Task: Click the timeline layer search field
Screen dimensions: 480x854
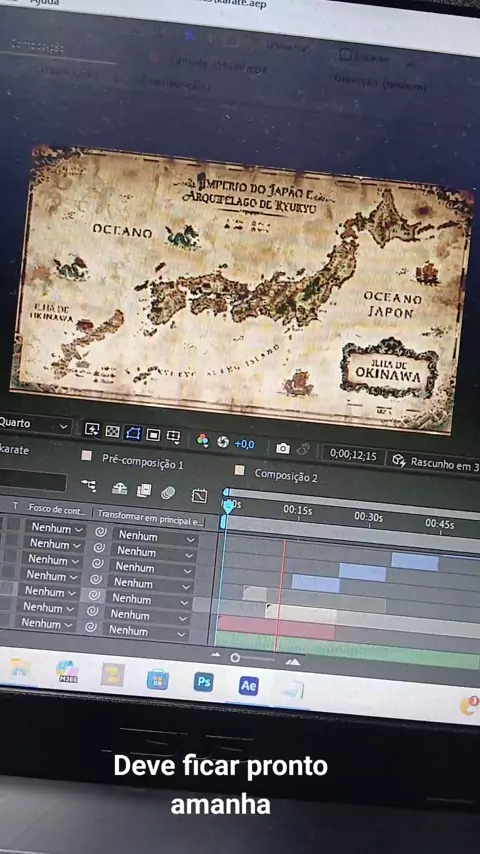Action: 32,481
